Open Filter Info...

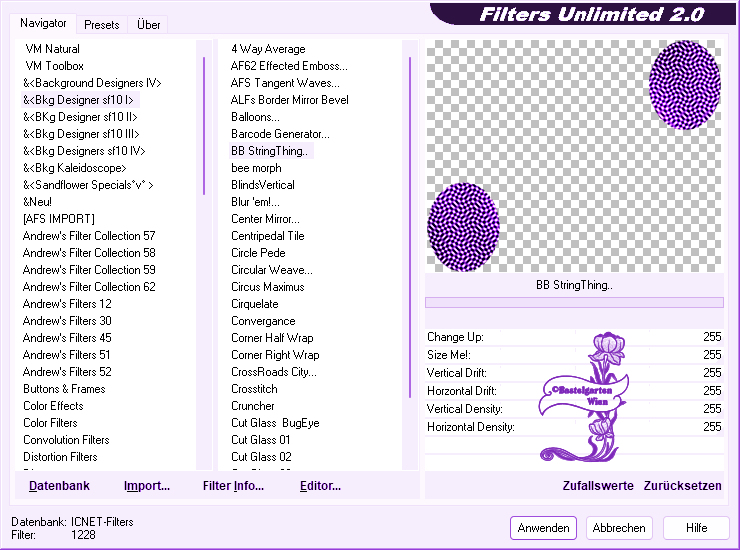click(x=233, y=486)
